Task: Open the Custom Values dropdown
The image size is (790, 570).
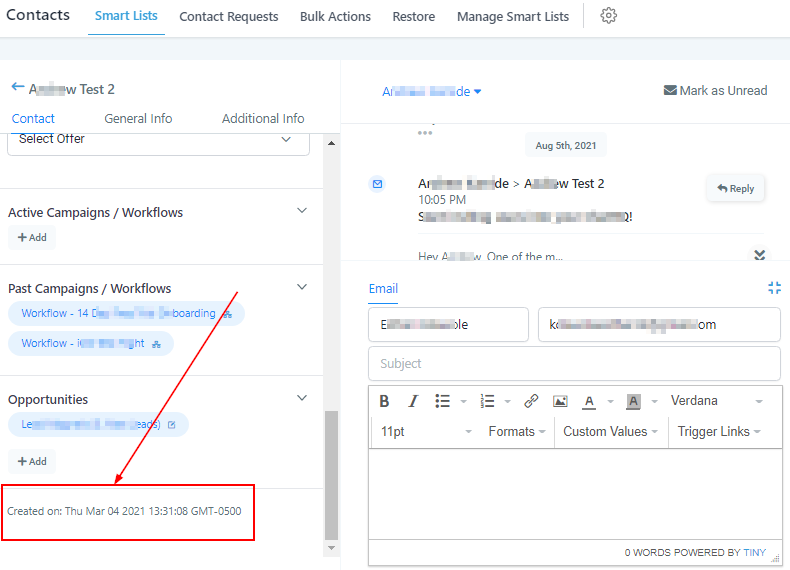Action: [610, 432]
